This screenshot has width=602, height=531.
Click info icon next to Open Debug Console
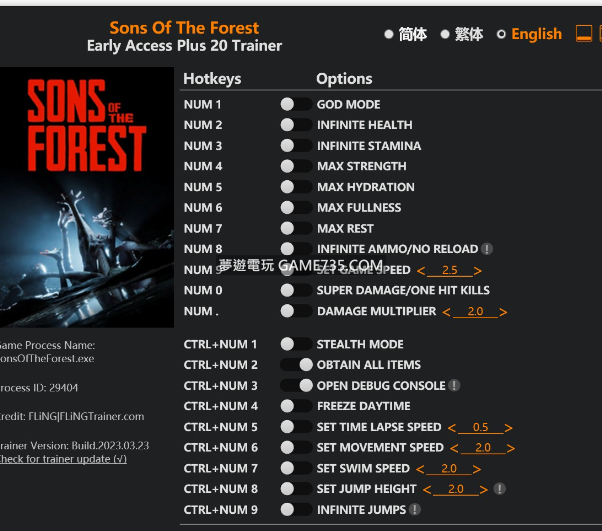tap(454, 385)
